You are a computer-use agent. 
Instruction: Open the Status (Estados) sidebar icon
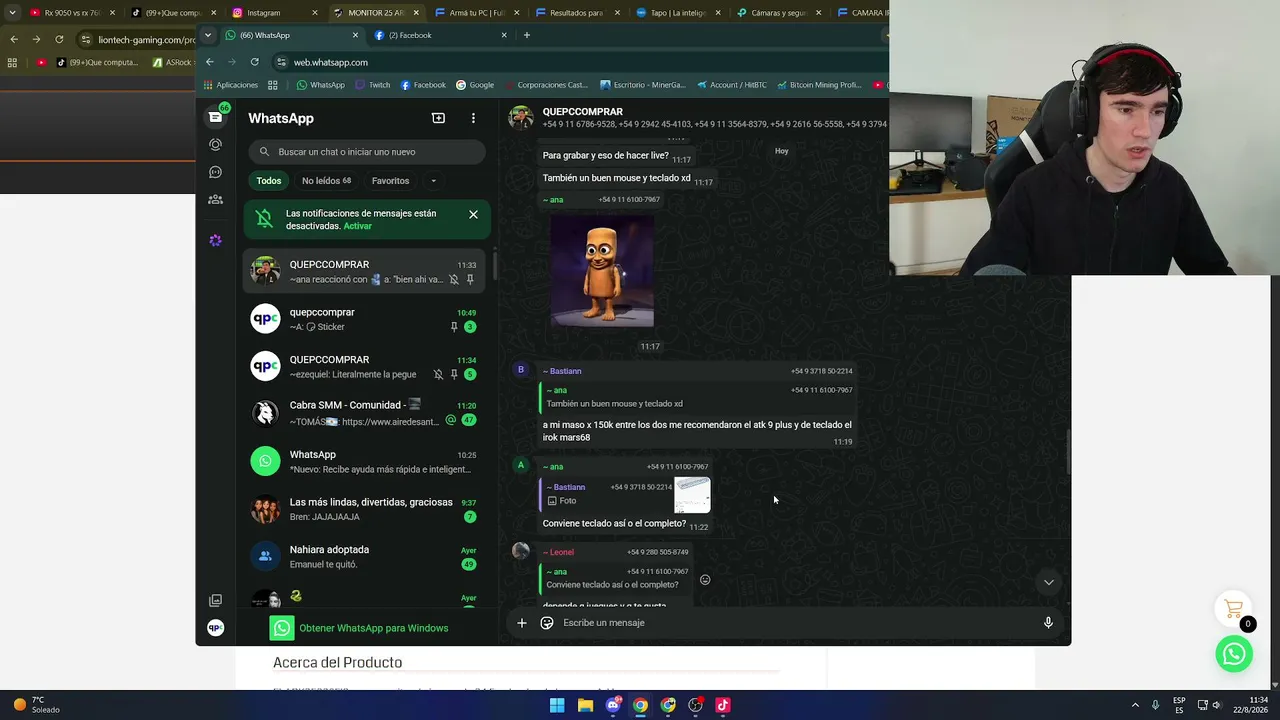click(x=215, y=145)
